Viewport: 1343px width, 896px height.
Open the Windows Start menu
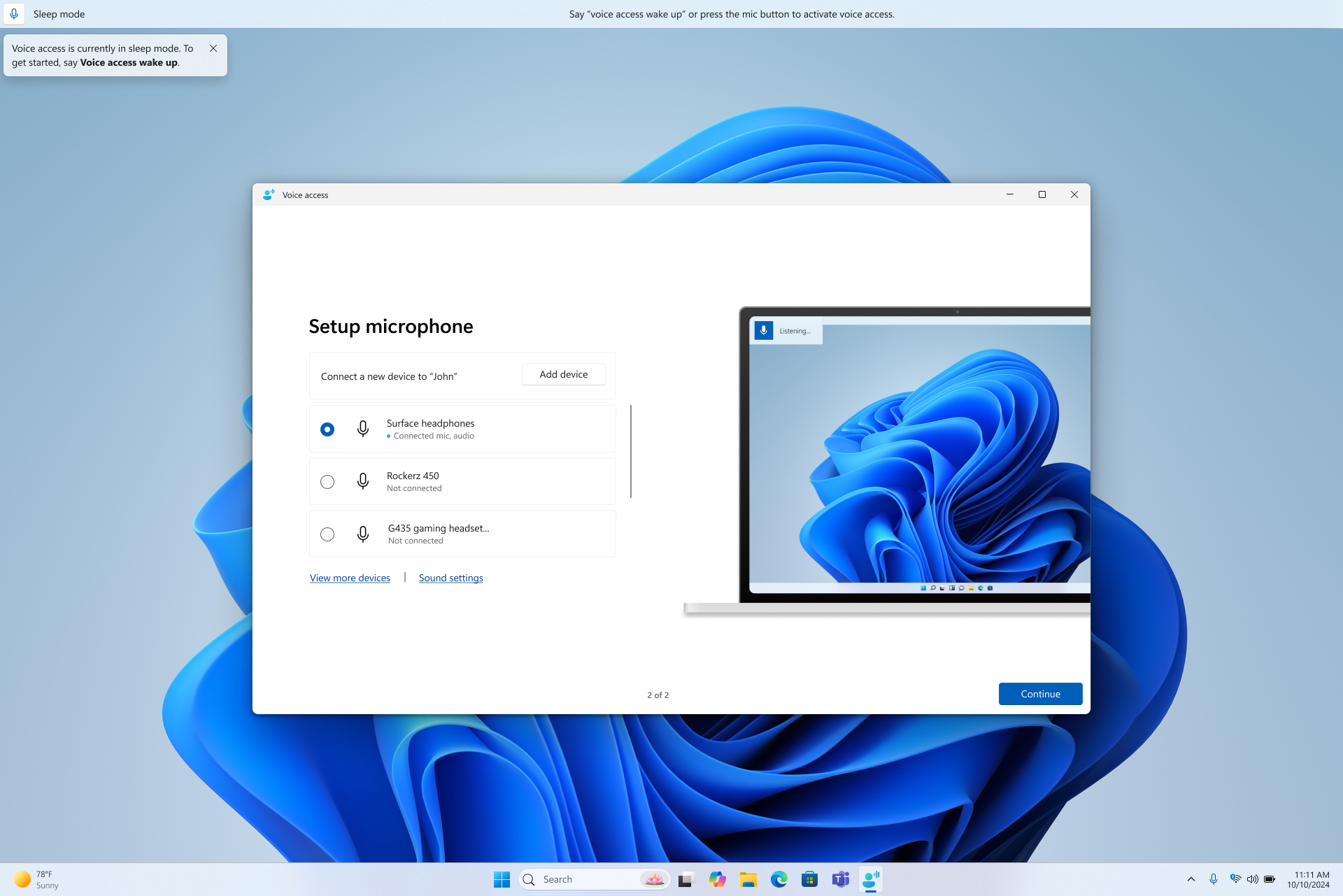coord(502,879)
